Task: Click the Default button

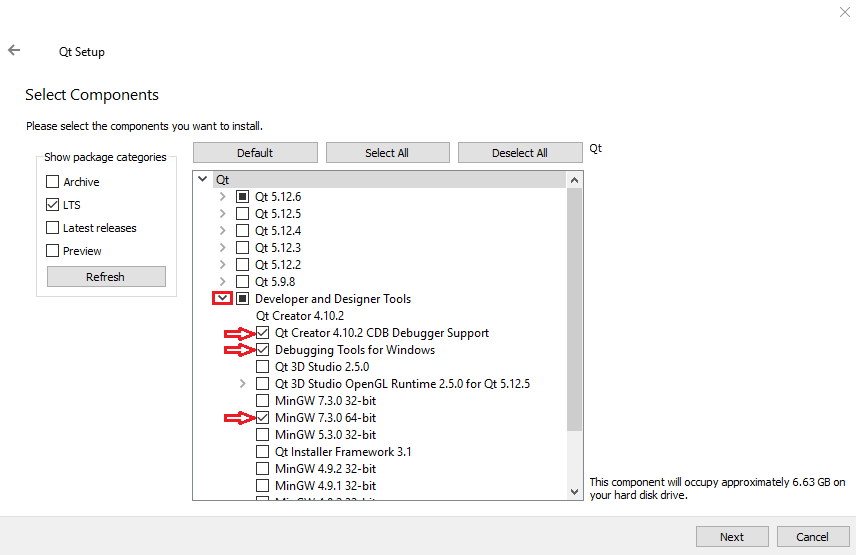Action: [255, 153]
